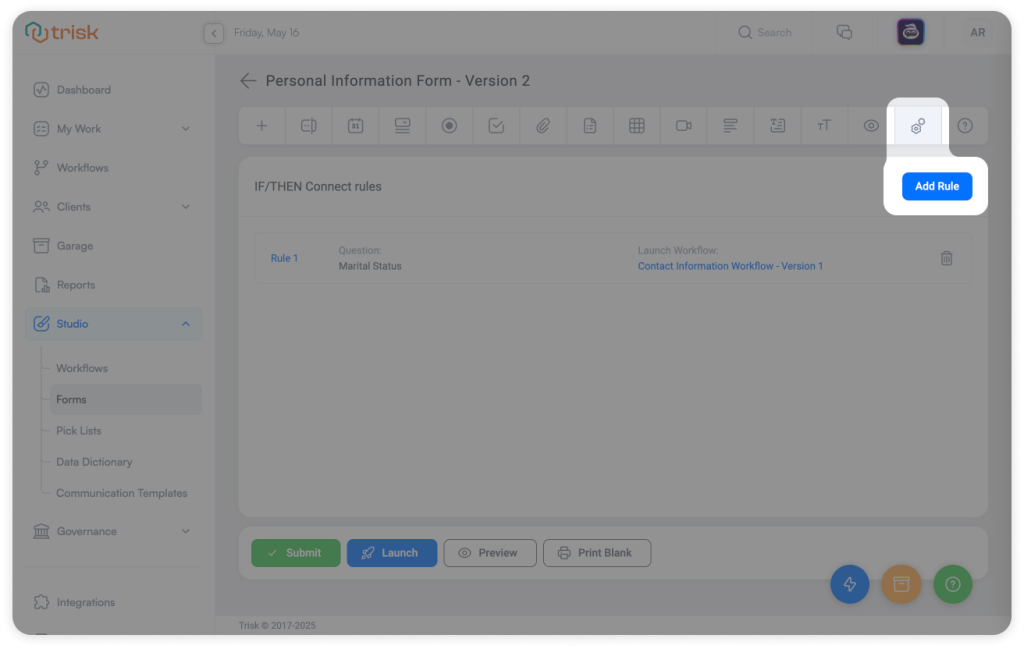Screen dimensions: 1024x649
Task: Select the paragraph text block tool
Action: point(731,125)
